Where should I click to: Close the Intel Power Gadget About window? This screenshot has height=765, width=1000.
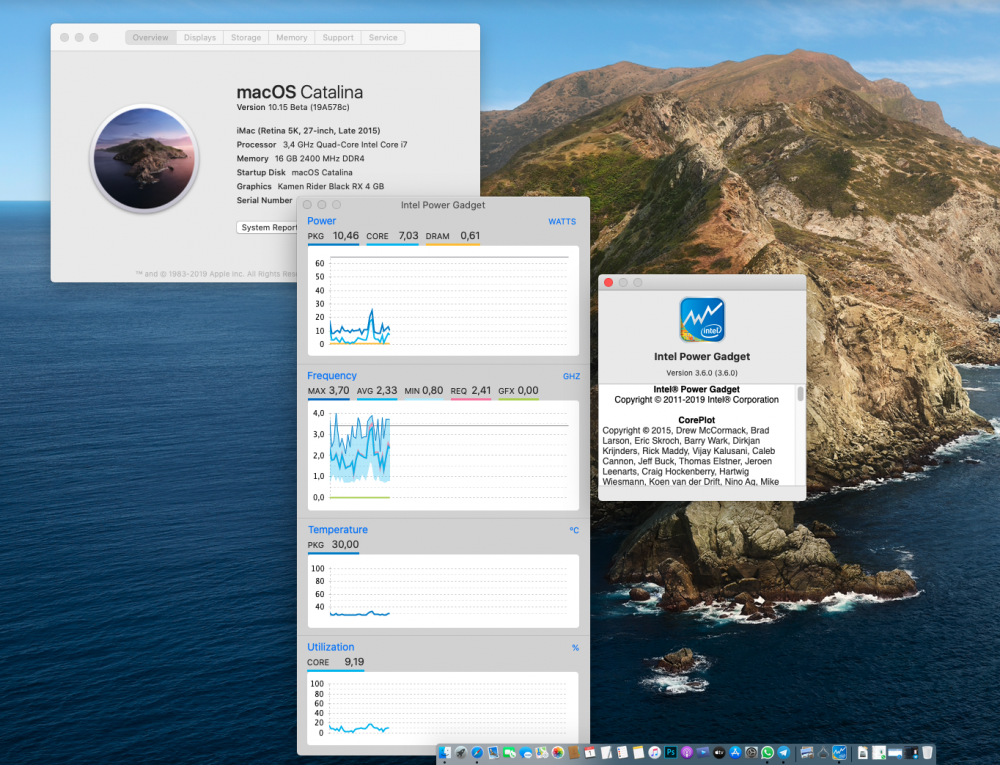click(x=608, y=282)
